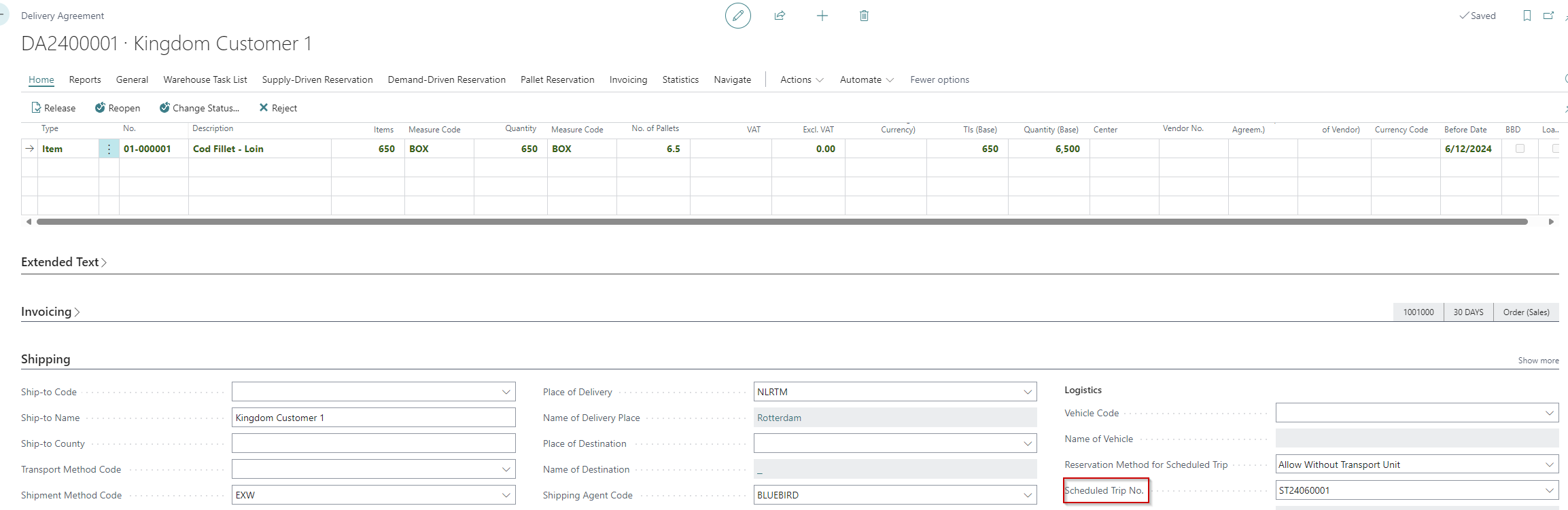Open the Scheduled Trip No. dropdown
Viewport: 1568px width, 510px height.
point(1549,490)
